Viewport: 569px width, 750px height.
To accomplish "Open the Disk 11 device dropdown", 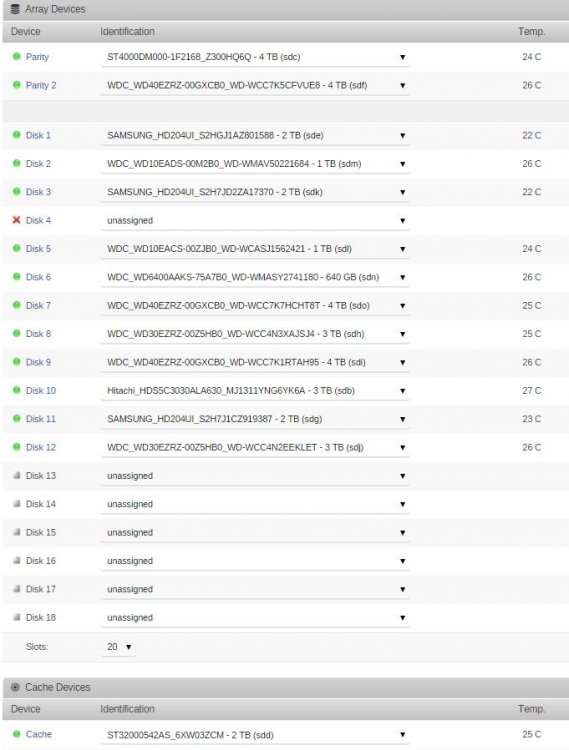I will click(255, 419).
